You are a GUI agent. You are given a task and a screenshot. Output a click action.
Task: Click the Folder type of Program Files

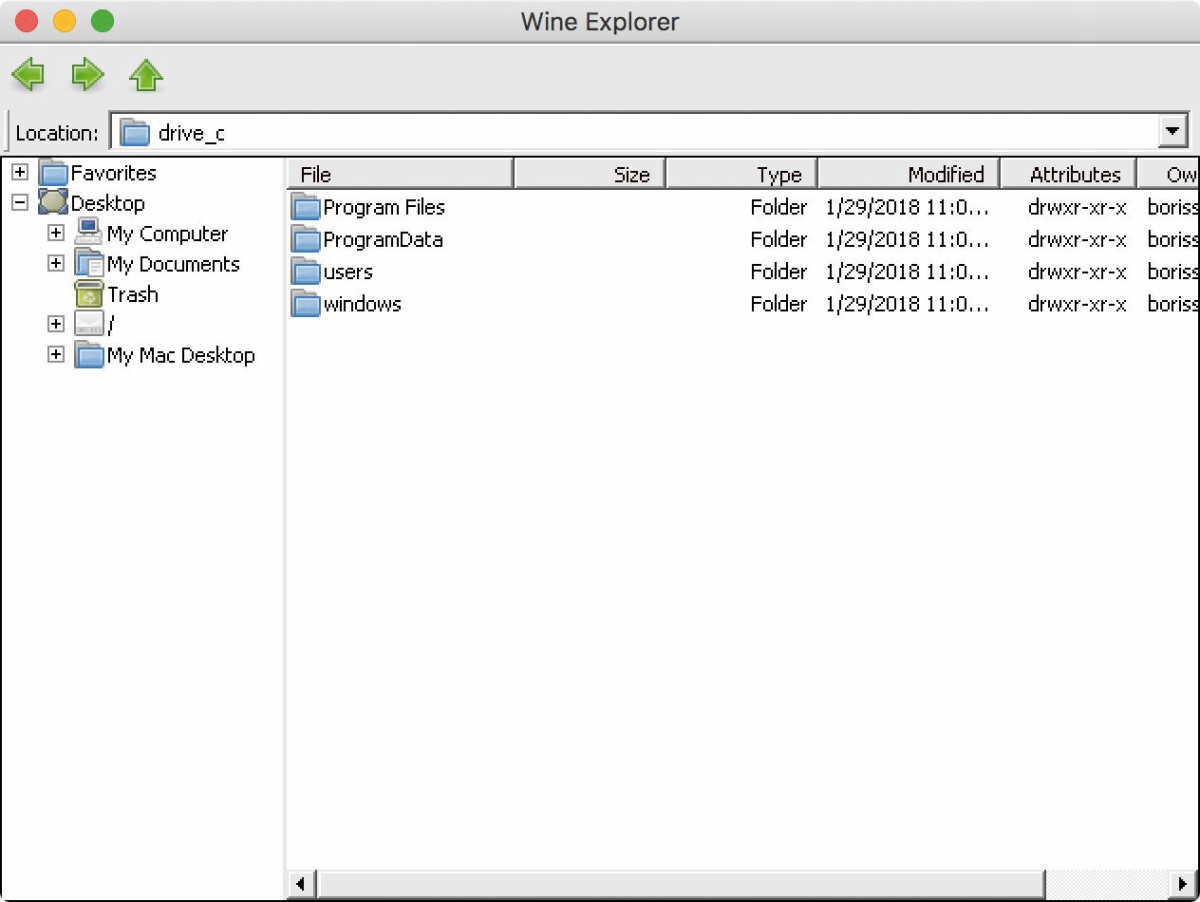pos(779,208)
